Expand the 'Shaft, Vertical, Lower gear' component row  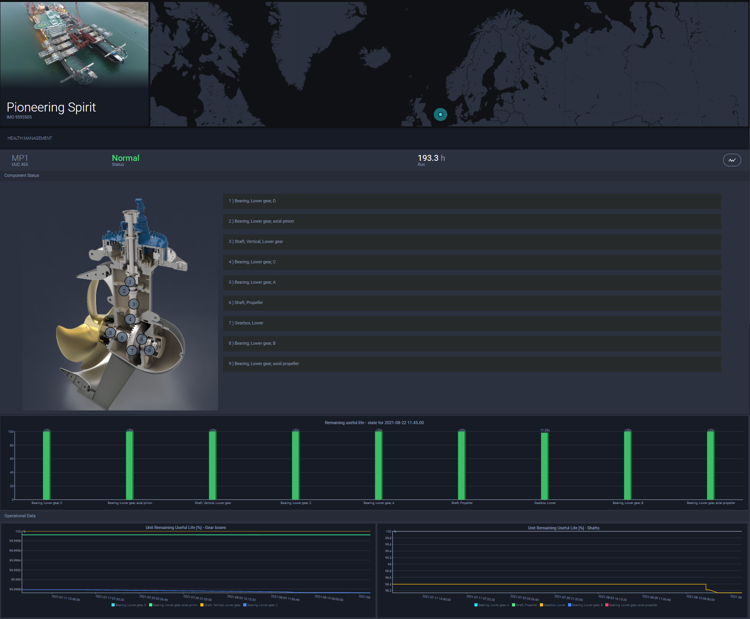click(471, 242)
